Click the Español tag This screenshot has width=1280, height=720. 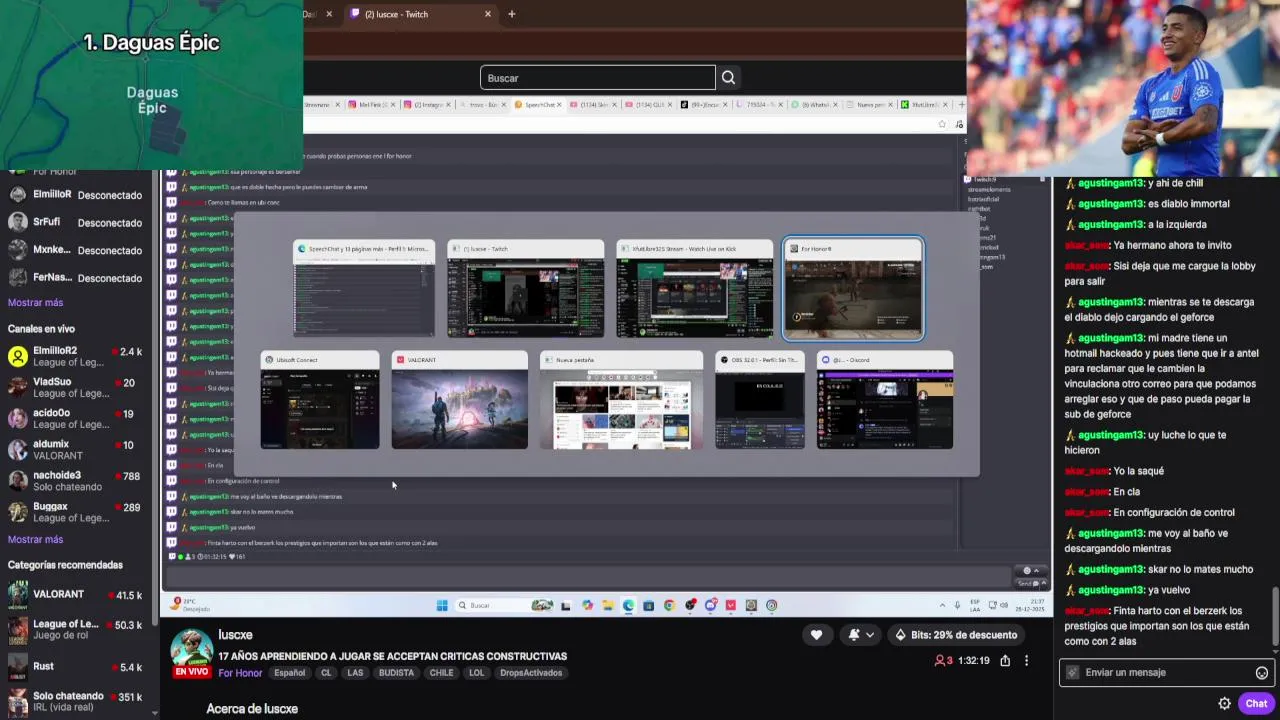pos(290,673)
